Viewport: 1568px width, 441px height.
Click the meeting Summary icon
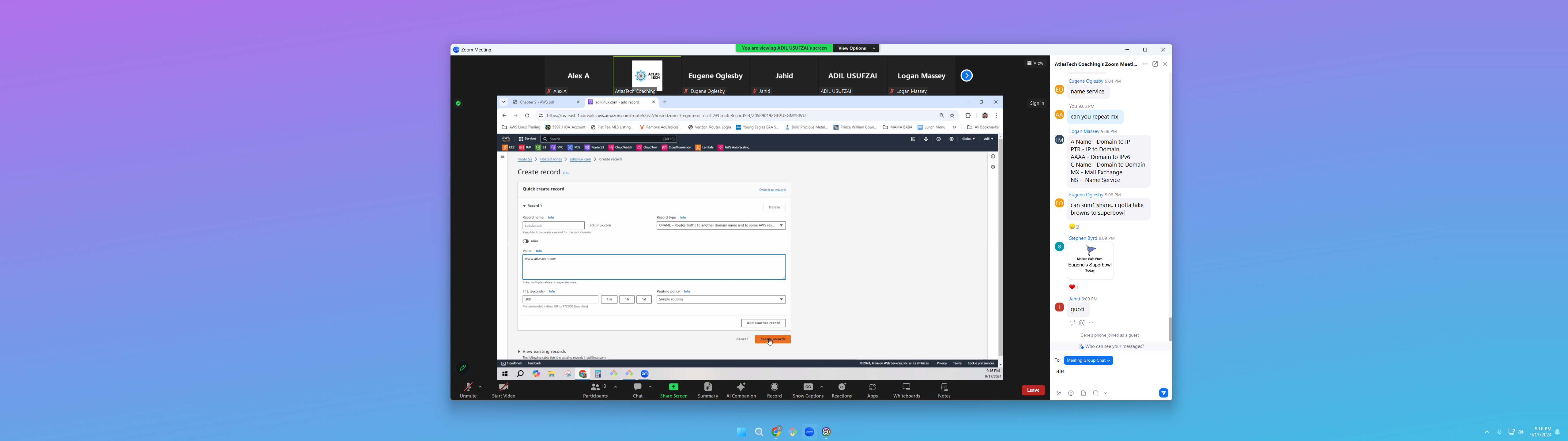click(707, 387)
